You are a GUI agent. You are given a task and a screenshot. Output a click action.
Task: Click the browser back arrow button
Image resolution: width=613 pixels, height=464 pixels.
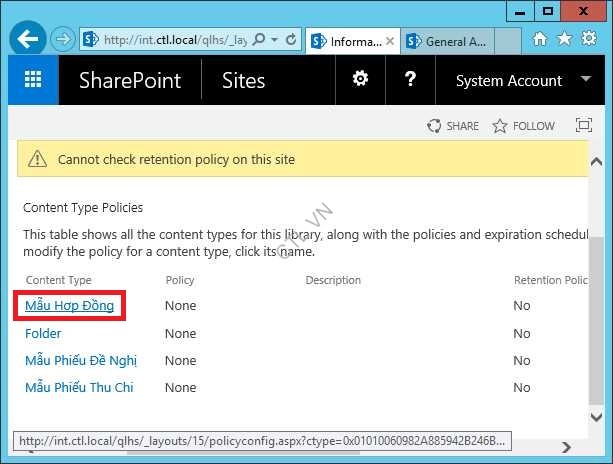click(29, 40)
